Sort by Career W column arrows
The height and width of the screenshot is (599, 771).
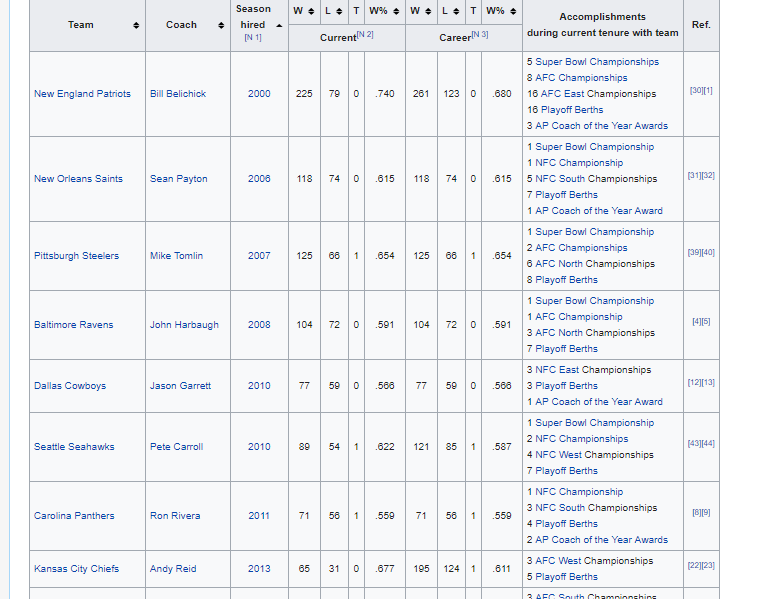pyautogui.click(x=428, y=11)
